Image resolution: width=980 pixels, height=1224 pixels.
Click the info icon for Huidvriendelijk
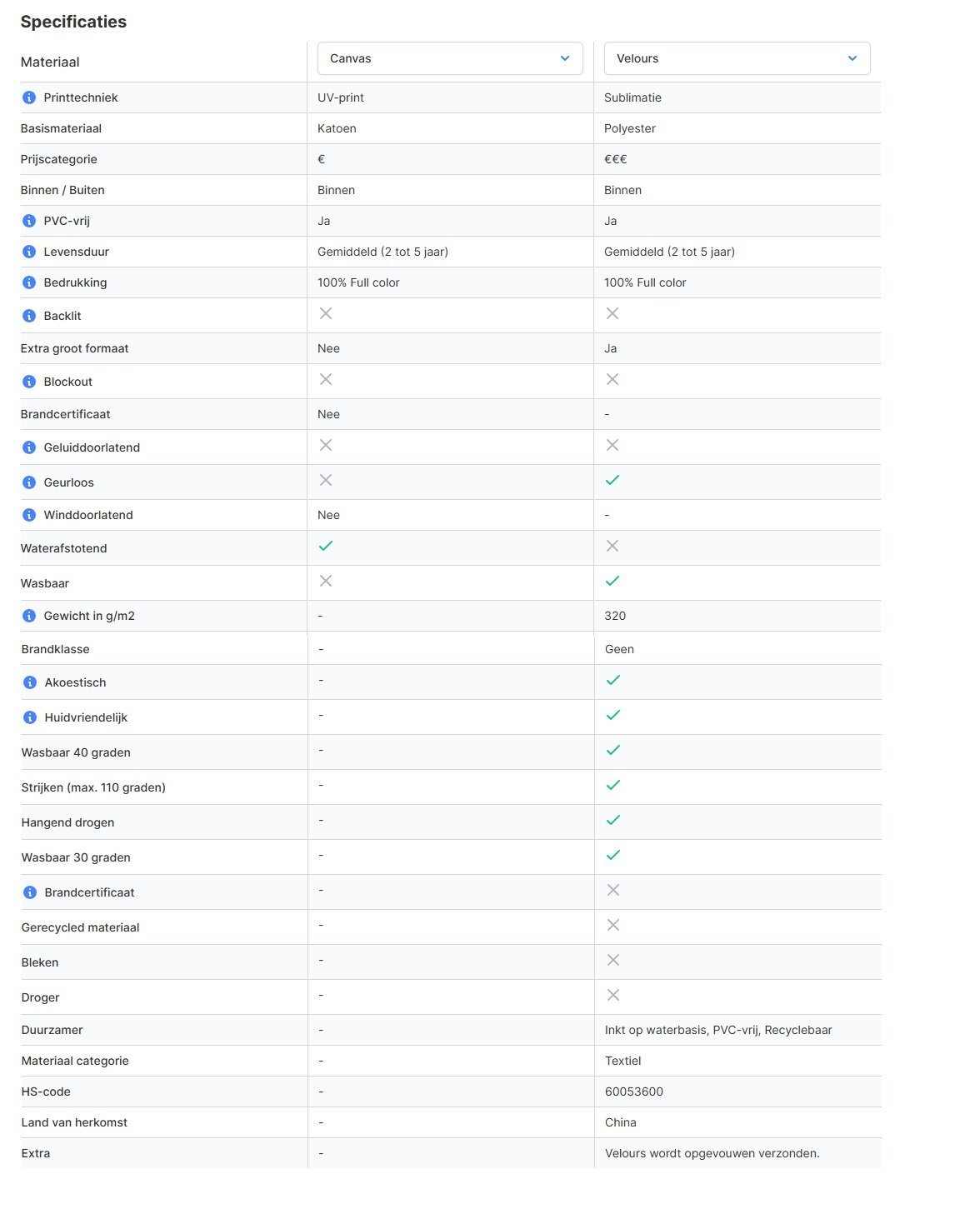(x=30, y=717)
